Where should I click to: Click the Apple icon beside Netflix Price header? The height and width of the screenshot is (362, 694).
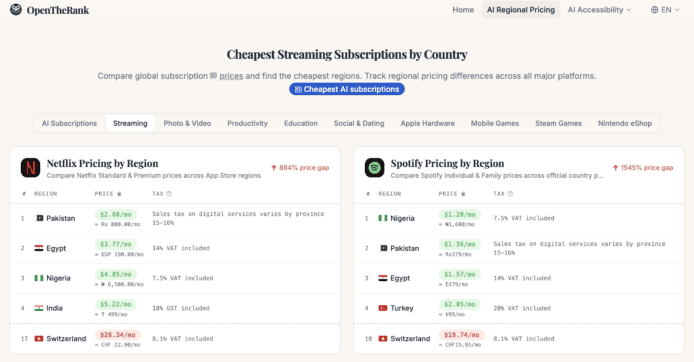pyautogui.click(x=119, y=194)
